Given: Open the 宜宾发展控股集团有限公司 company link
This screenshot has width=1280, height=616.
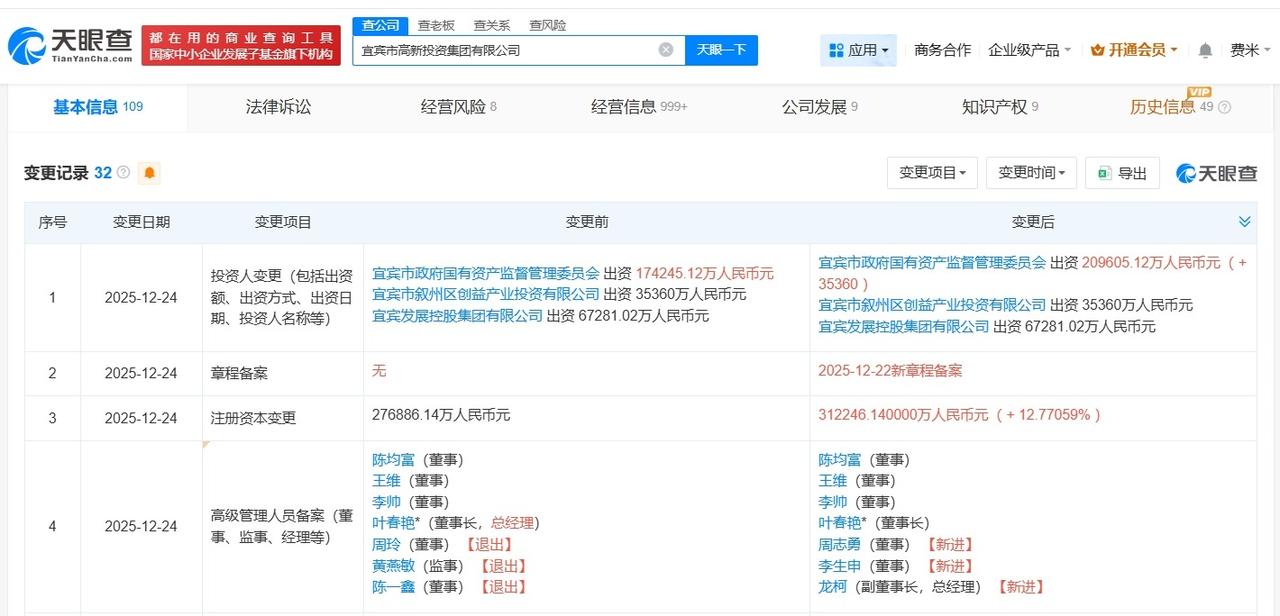Looking at the screenshot, I should tap(454, 317).
